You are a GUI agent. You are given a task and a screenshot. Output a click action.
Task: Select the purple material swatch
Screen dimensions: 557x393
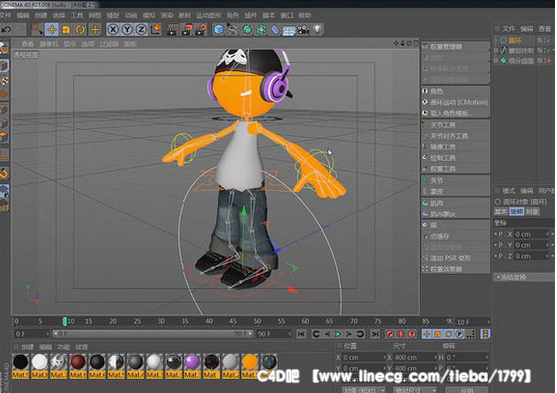point(192,362)
